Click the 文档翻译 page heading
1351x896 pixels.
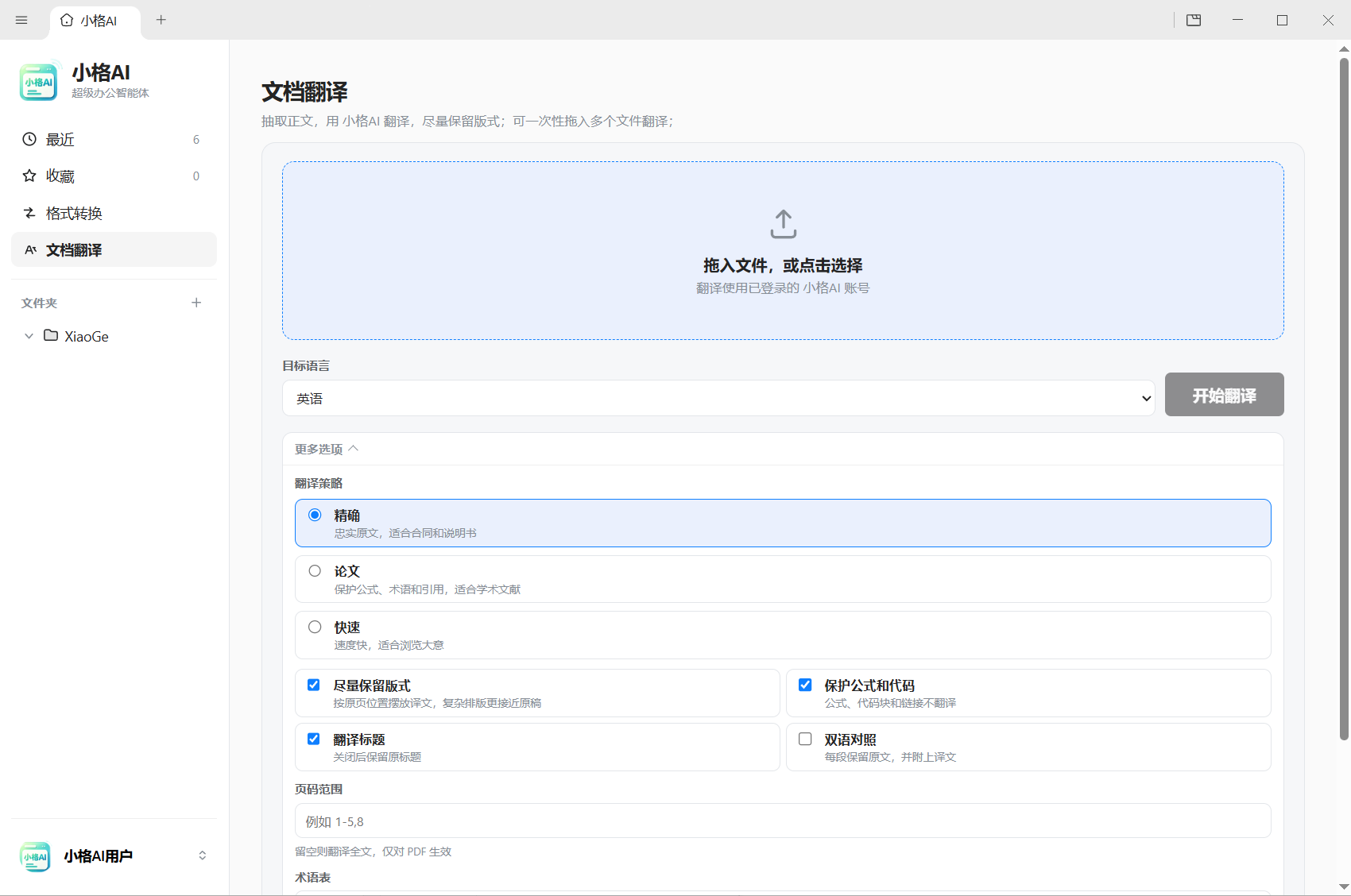305,92
